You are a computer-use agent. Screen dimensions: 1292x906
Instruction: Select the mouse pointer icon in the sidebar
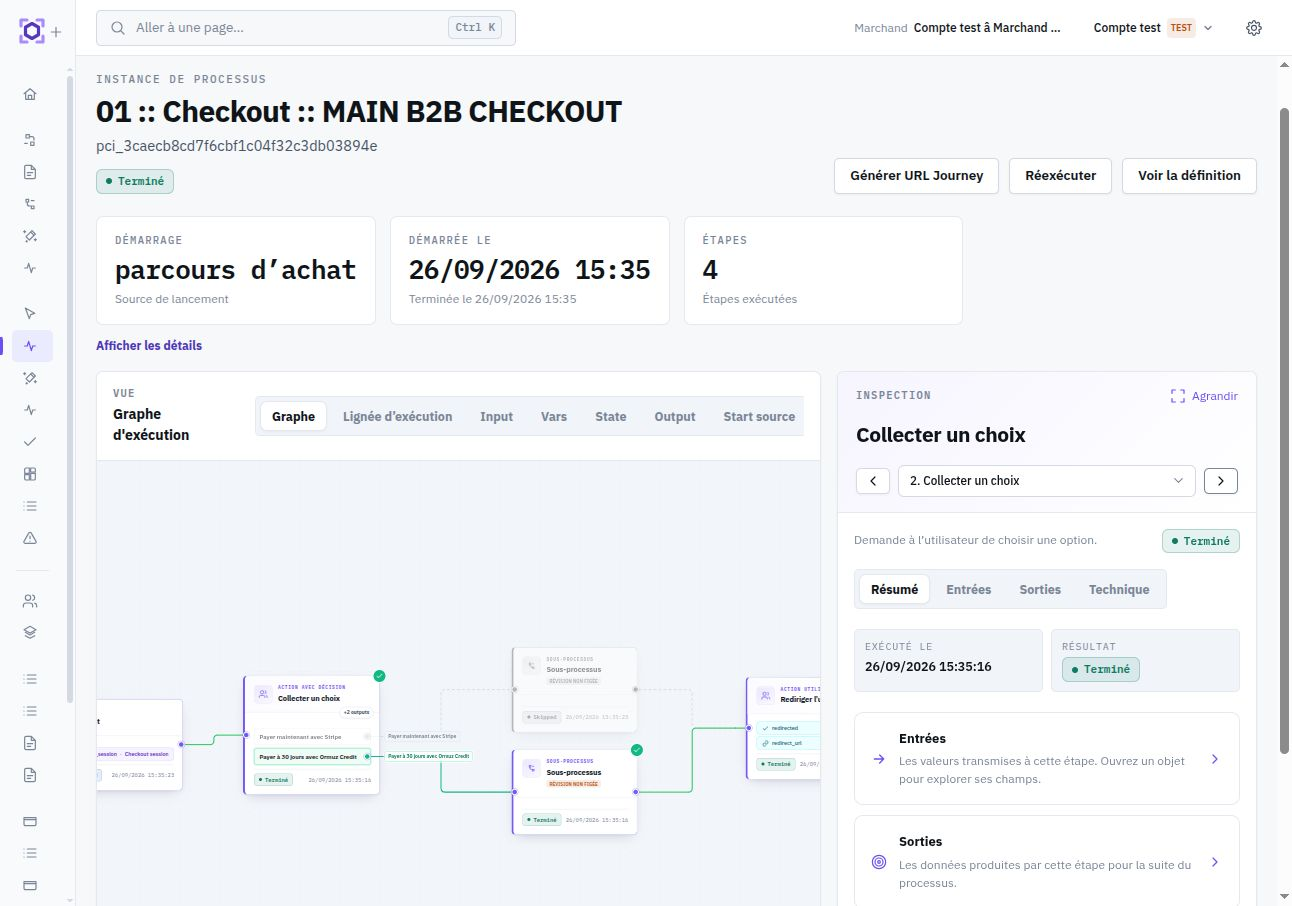(x=30, y=313)
